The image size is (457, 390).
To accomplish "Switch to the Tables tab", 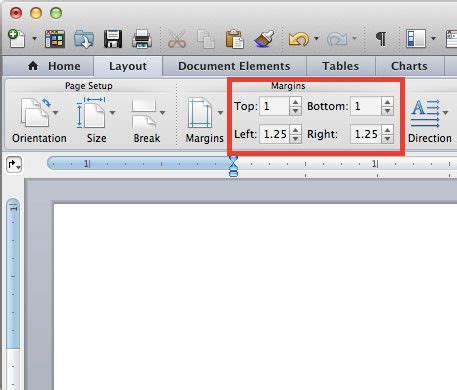I will pyautogui.click(x=341, y=66).
